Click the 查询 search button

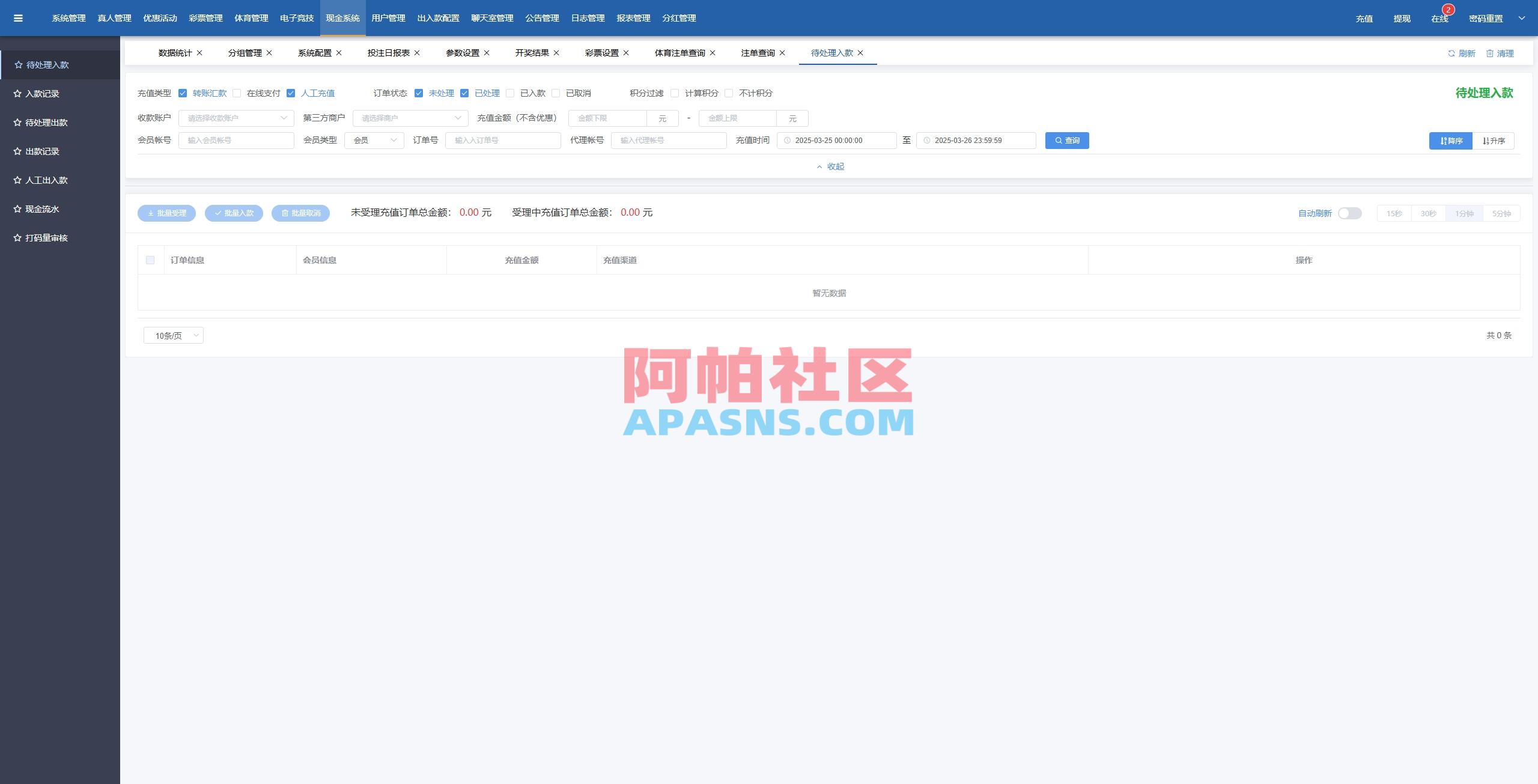(x=1067, y=141)
